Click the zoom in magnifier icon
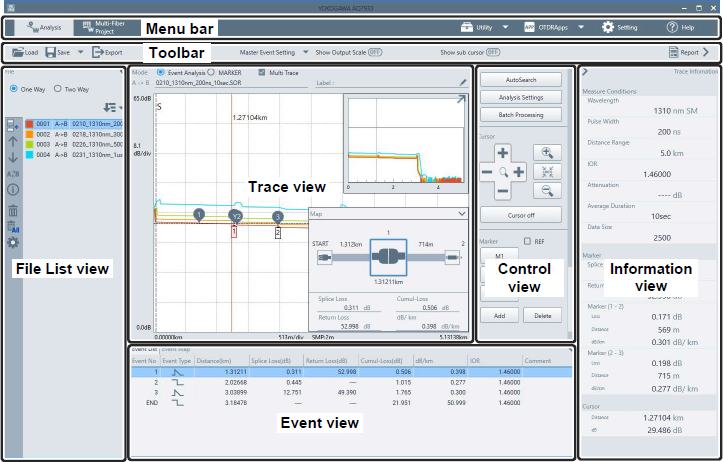 point(547,153)
